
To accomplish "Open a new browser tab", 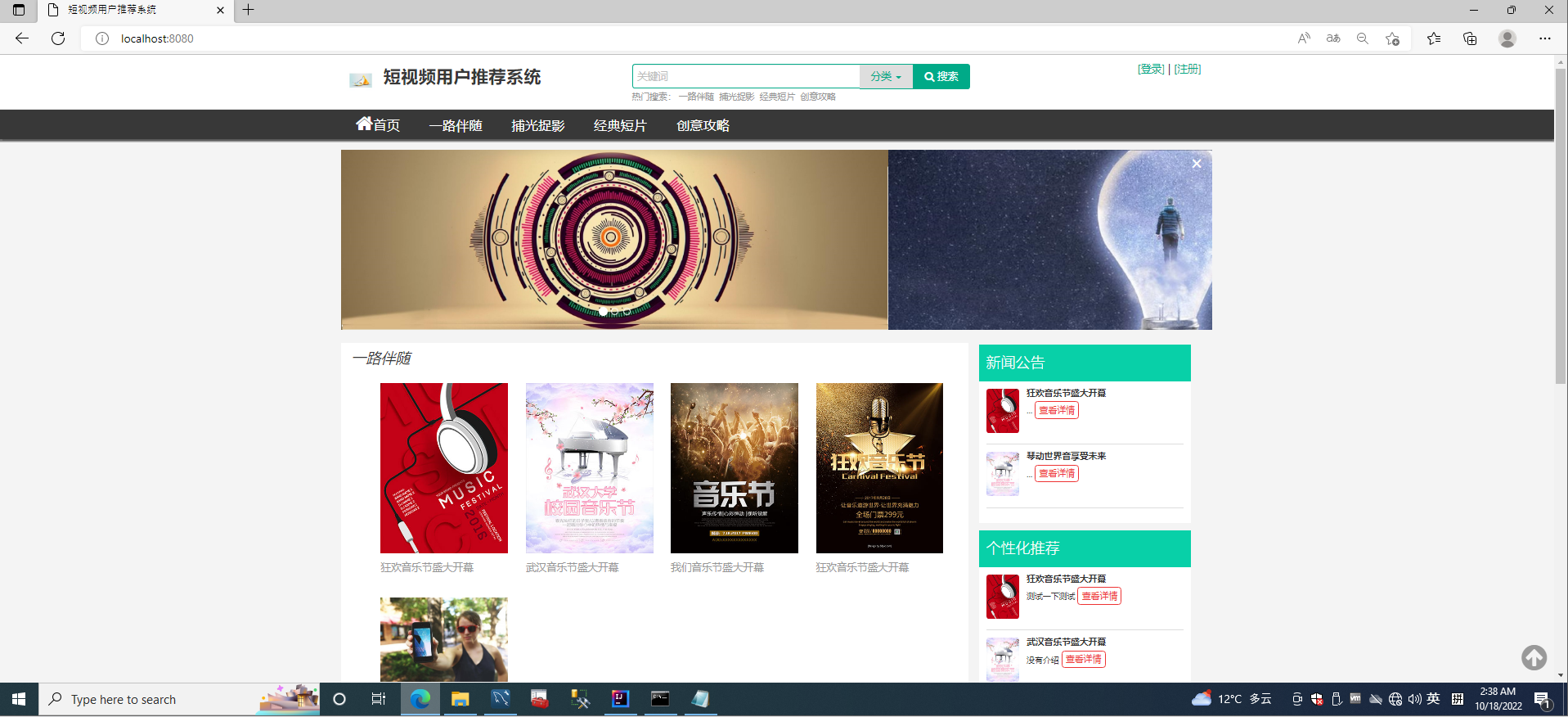I will click(249, 10).
